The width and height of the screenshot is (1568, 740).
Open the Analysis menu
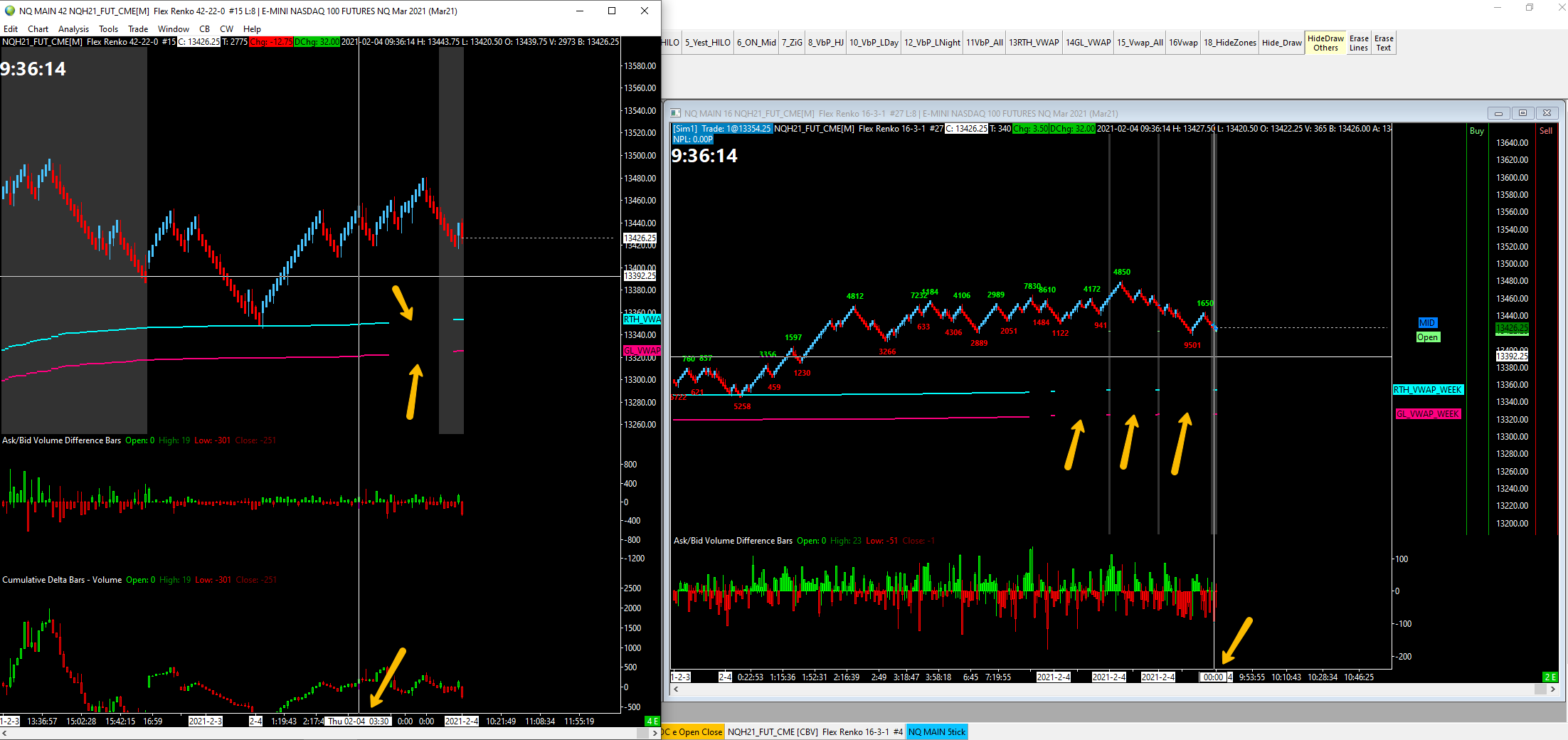(x=73, y=29)
